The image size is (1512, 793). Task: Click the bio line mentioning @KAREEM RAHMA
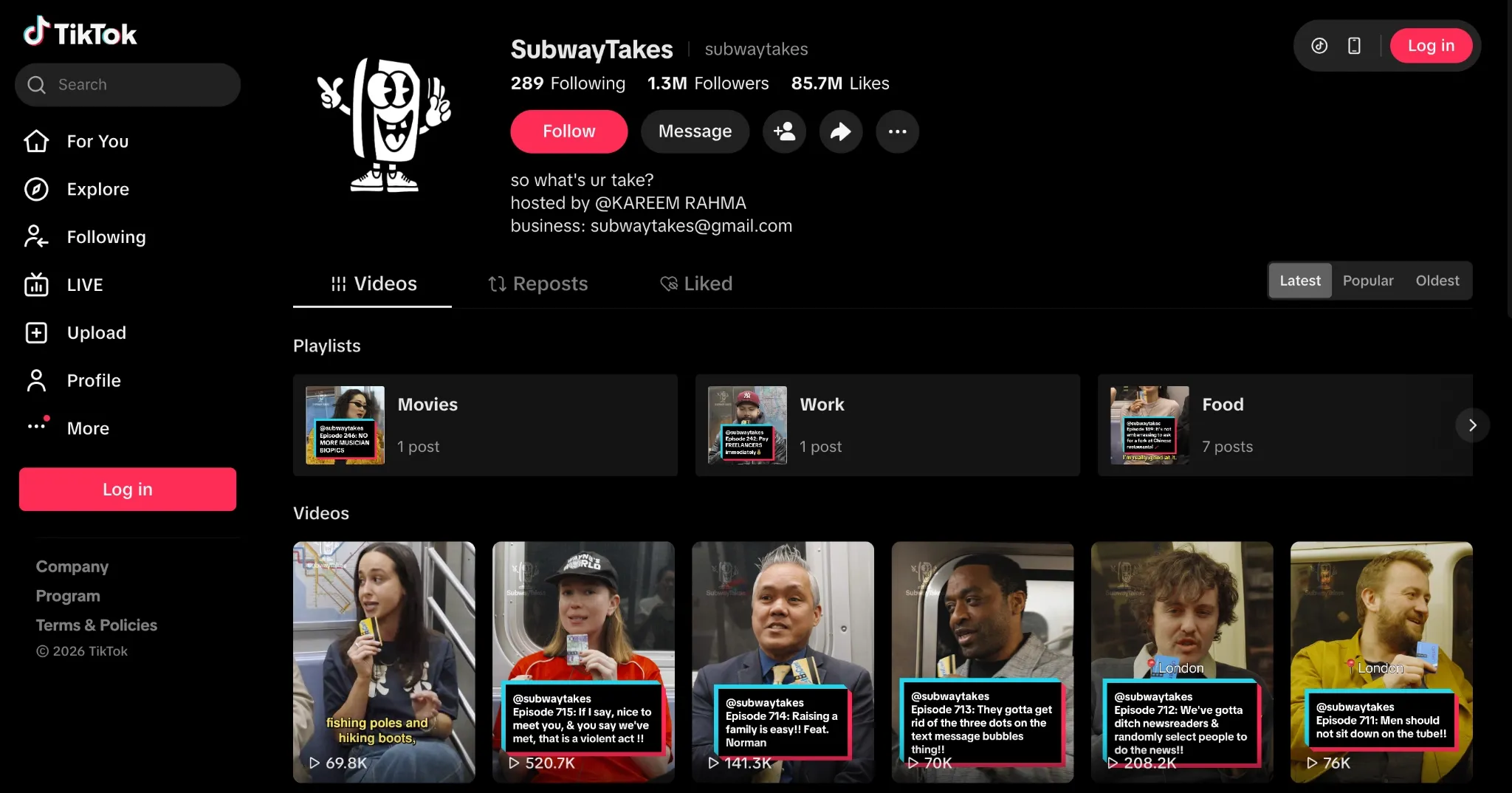pos(628,203)
